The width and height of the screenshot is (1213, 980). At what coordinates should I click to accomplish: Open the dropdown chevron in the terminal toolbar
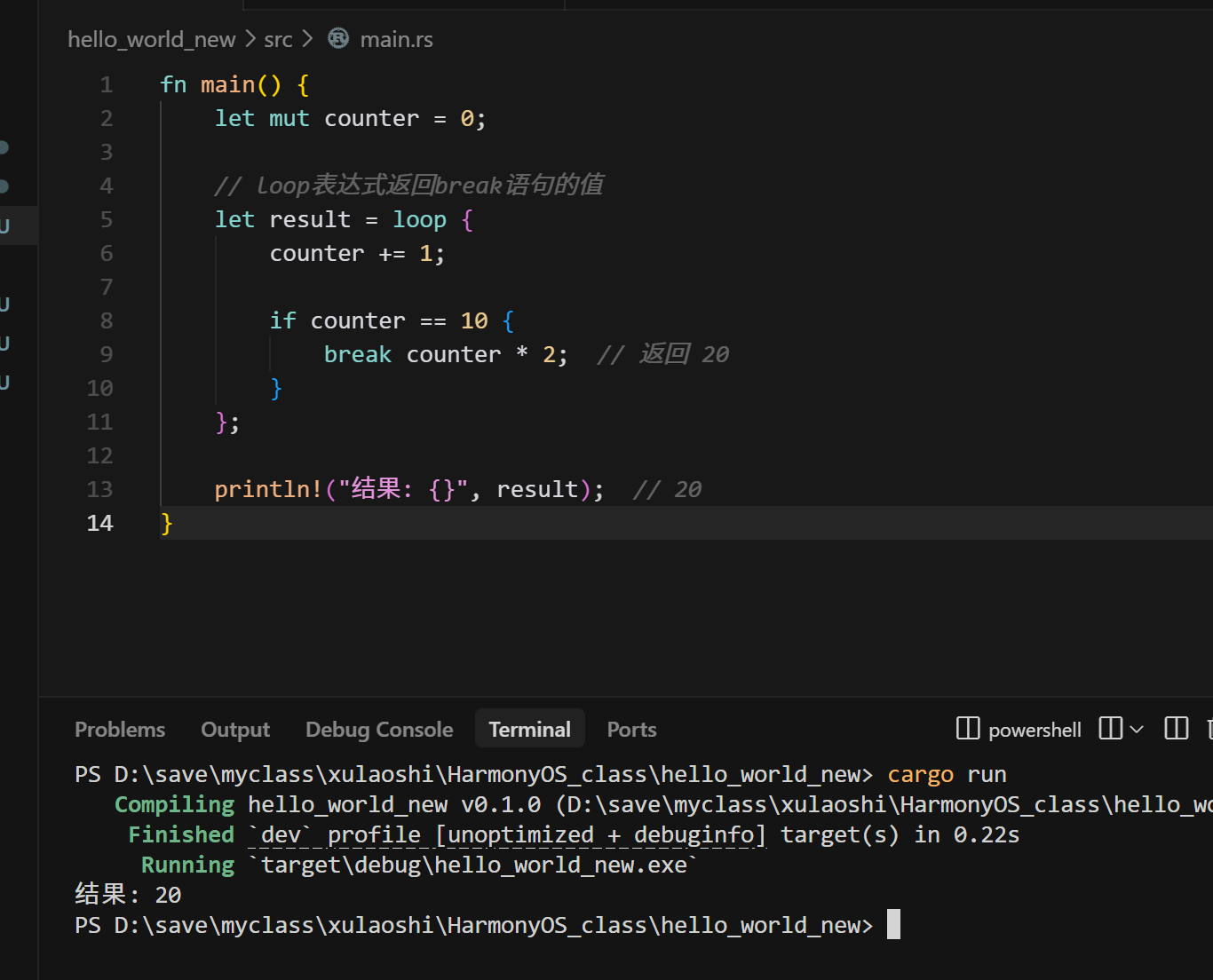[x=1136, y=730]
